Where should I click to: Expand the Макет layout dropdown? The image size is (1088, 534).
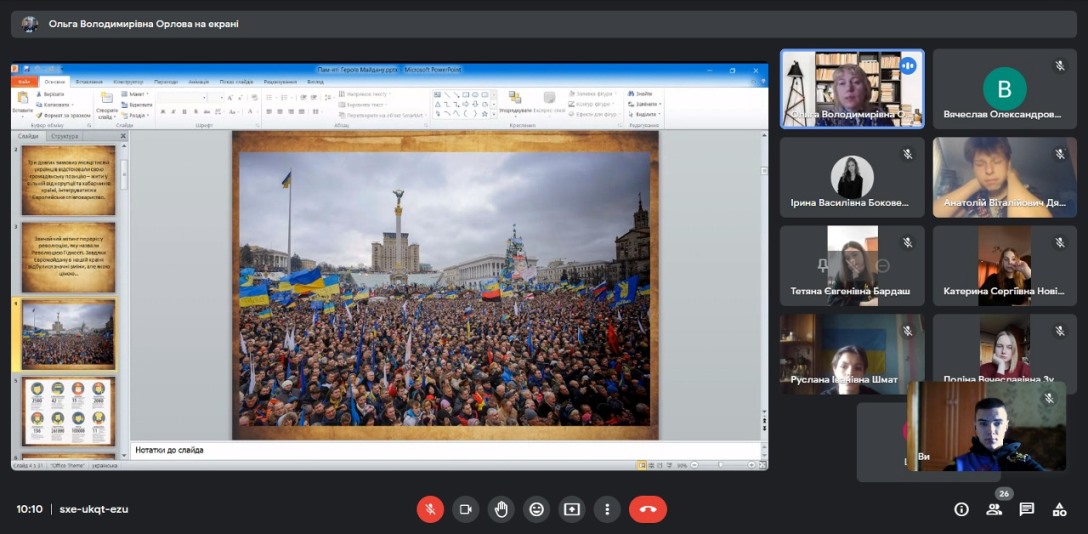point(137,94)
